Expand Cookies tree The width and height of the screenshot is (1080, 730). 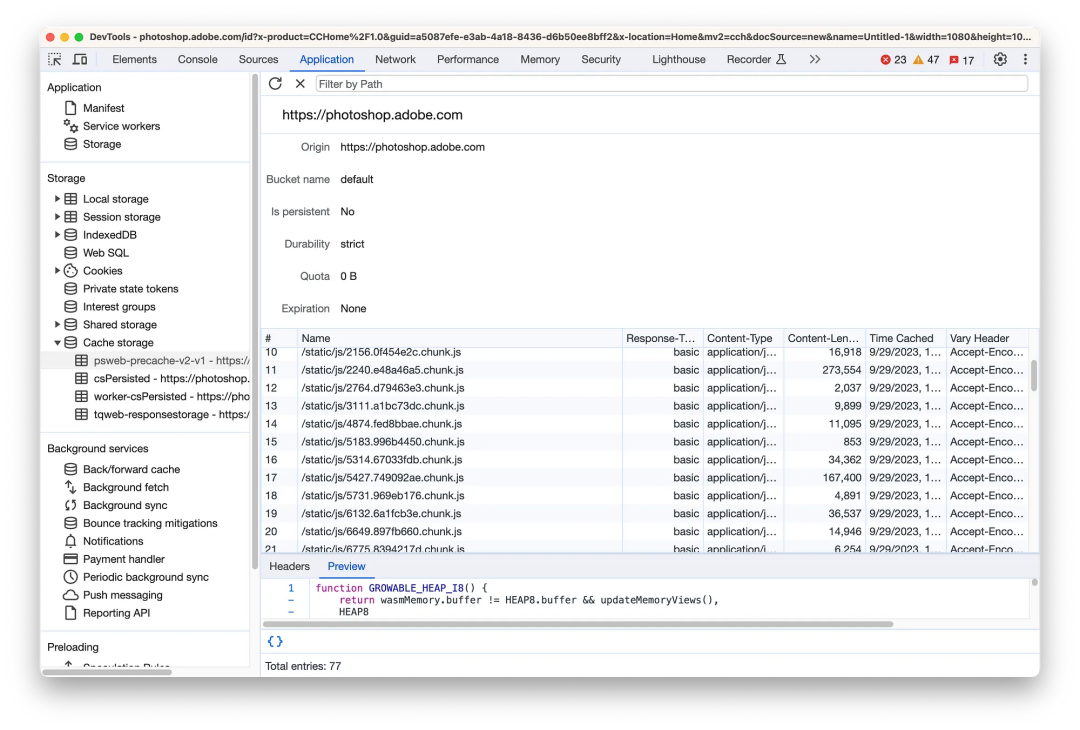pos(57,271)
